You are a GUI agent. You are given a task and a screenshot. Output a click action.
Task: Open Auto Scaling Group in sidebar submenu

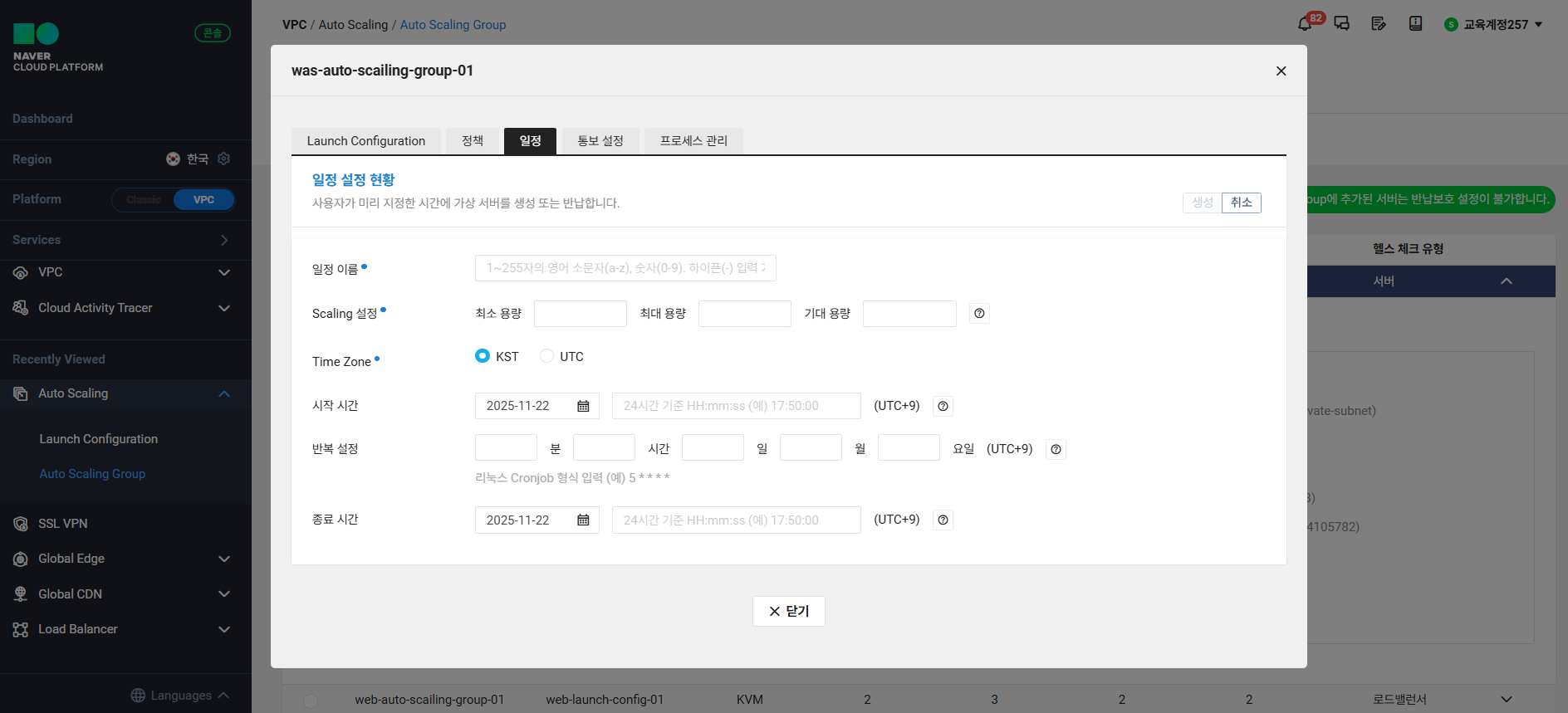tap(92, 474)
